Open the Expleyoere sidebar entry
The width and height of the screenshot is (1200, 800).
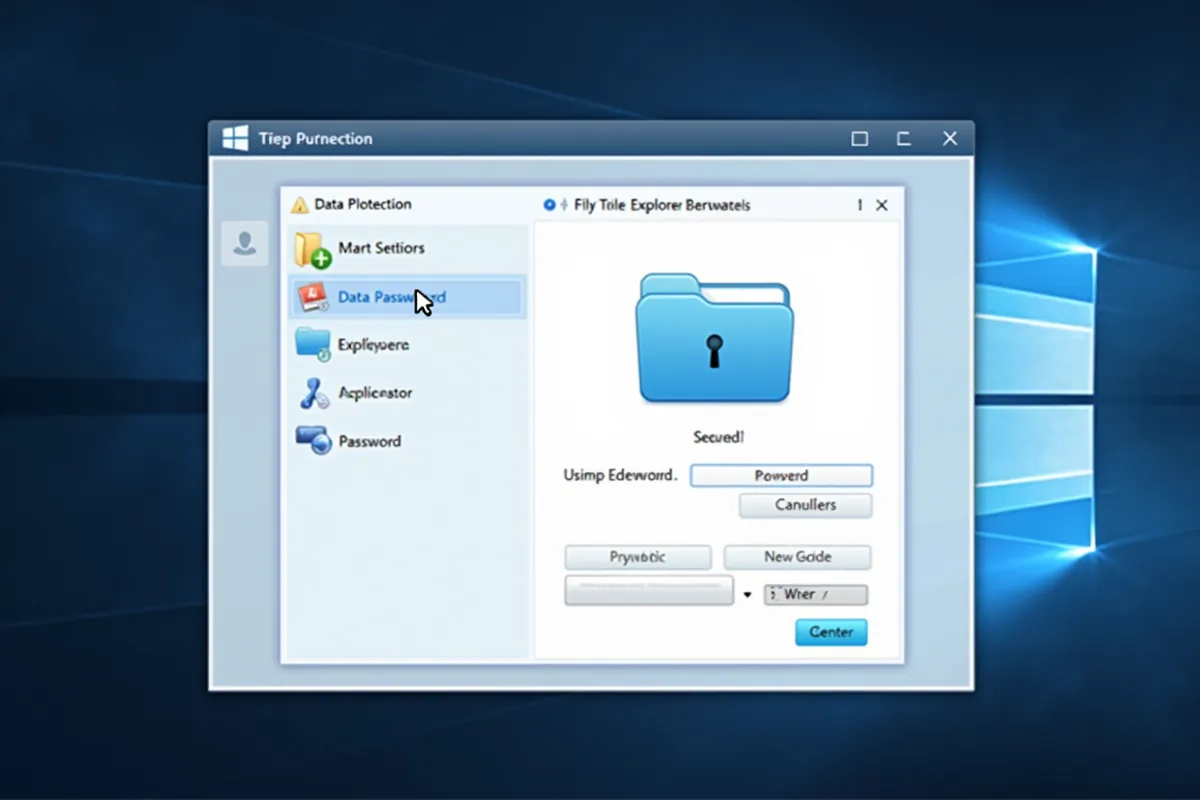click(x=373, y=345)
